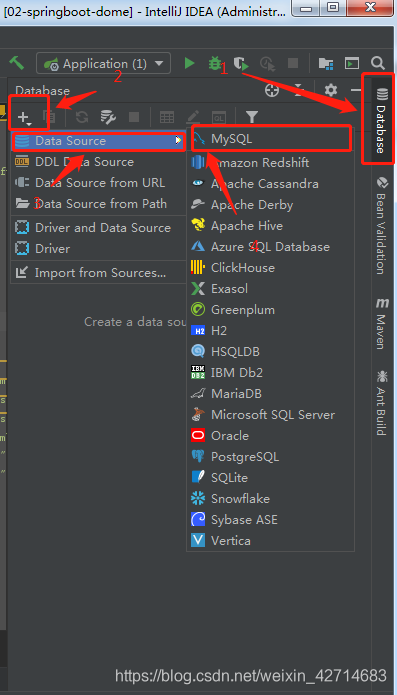Hide the Database panel with minus icon
The image size is (397, 695).
(356, 90)
